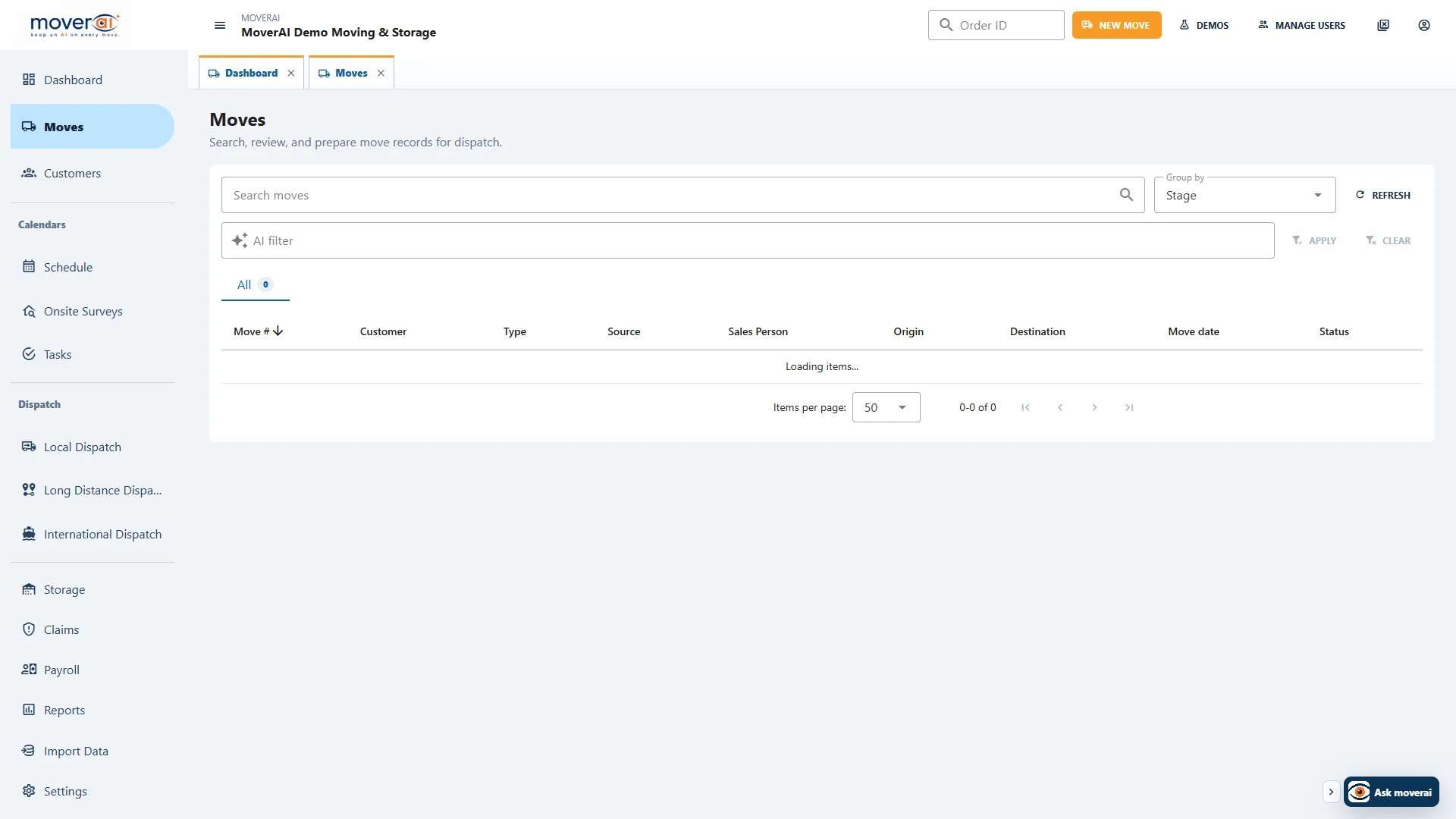
Task: Close the Moves tab
Action: point(381,73)
